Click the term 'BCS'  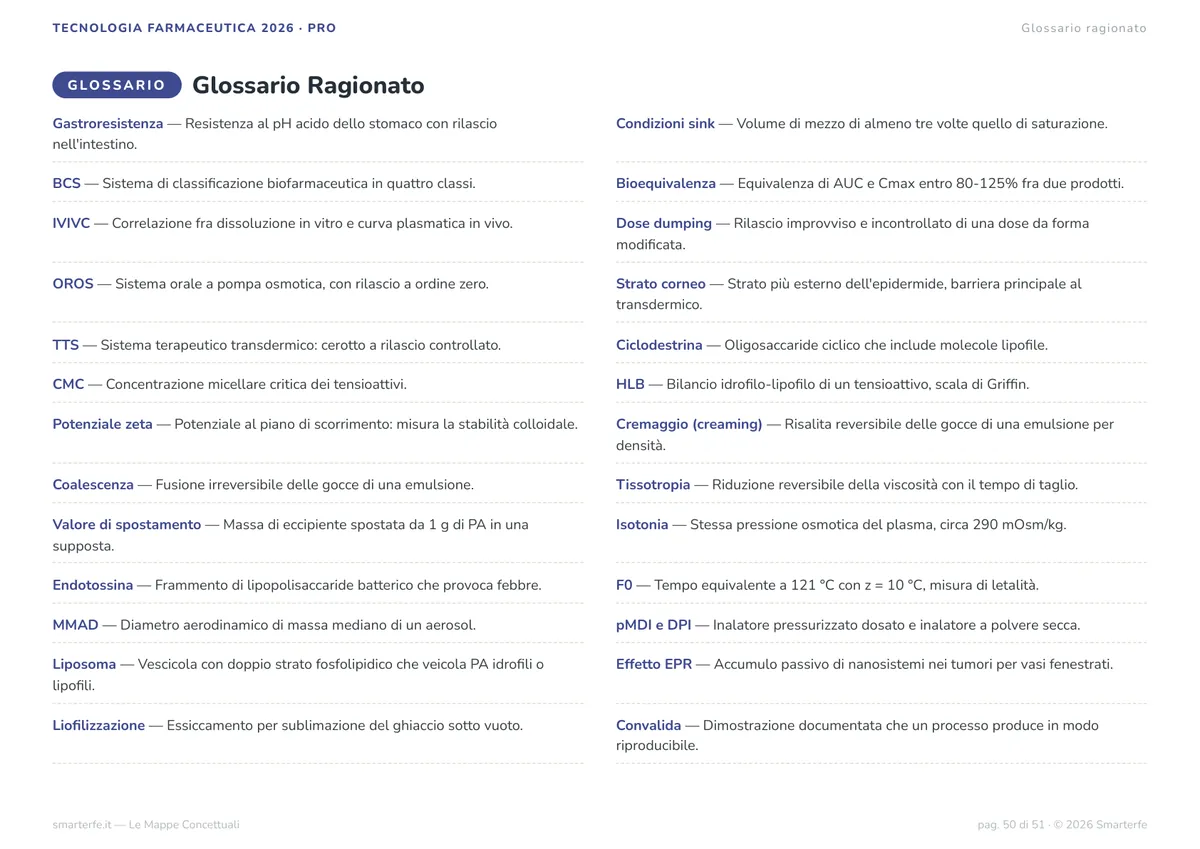pos(67,184)
